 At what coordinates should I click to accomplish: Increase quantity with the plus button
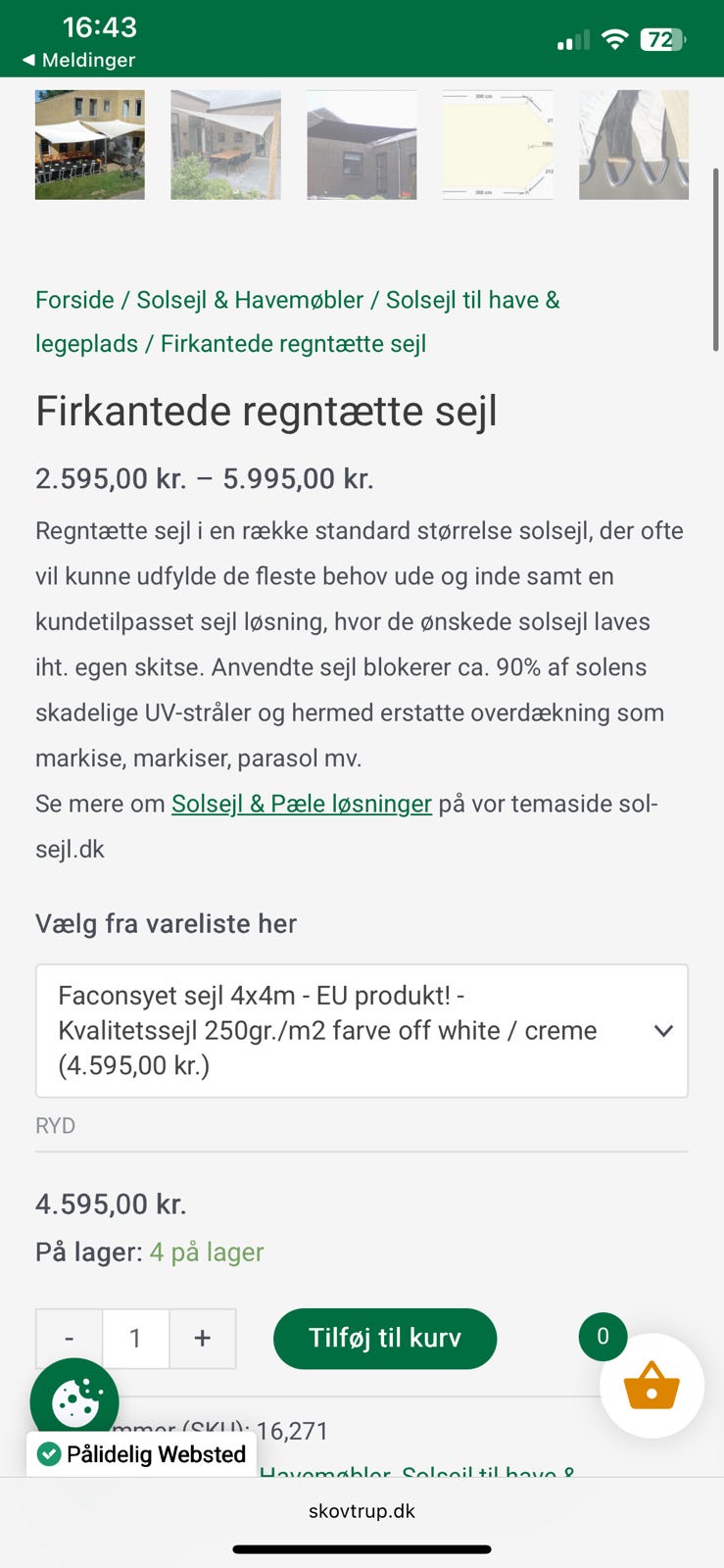pyautogui.click(x=203, y=1338)
